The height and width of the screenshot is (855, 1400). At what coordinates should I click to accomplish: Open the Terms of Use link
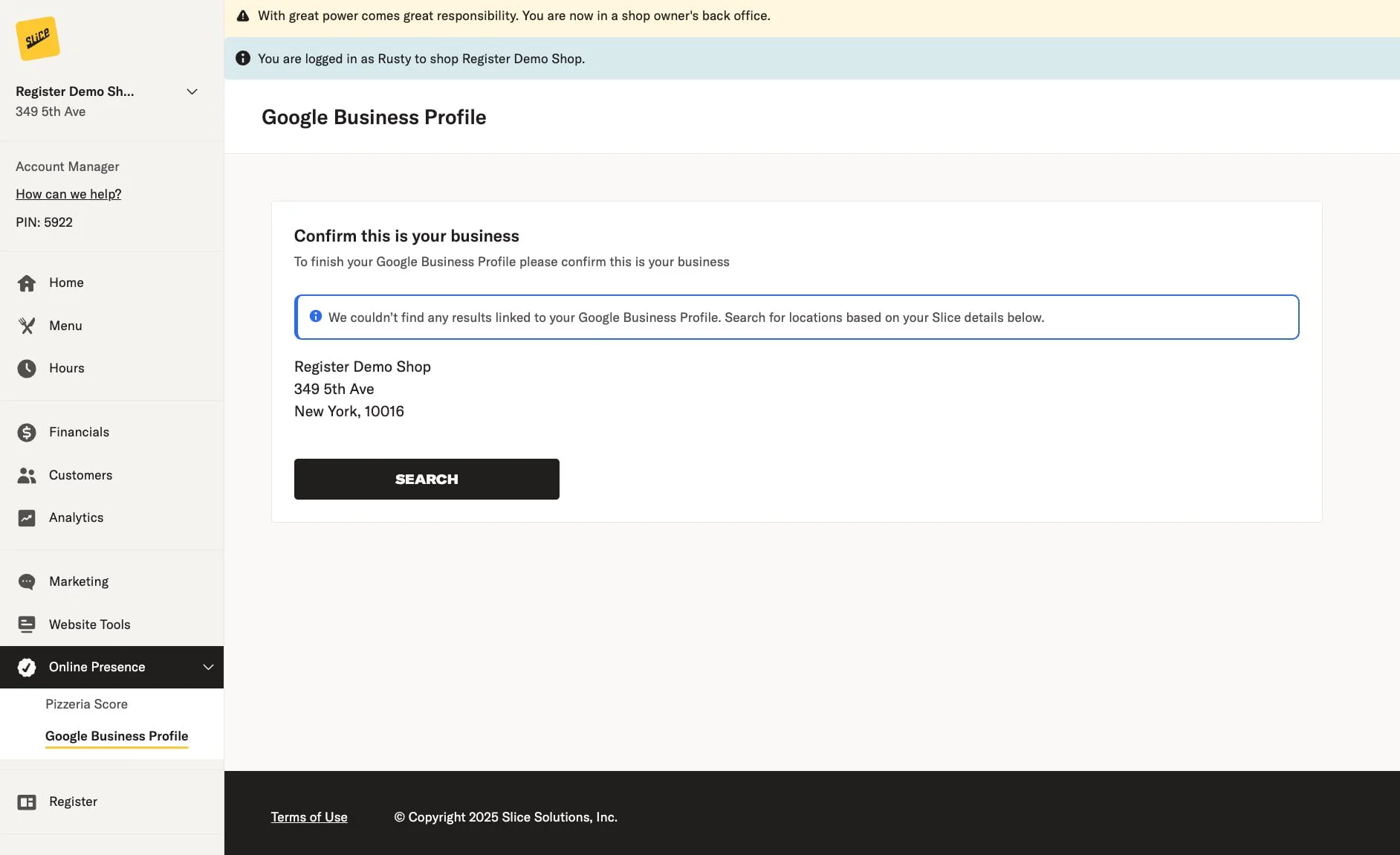click(309, 817)
